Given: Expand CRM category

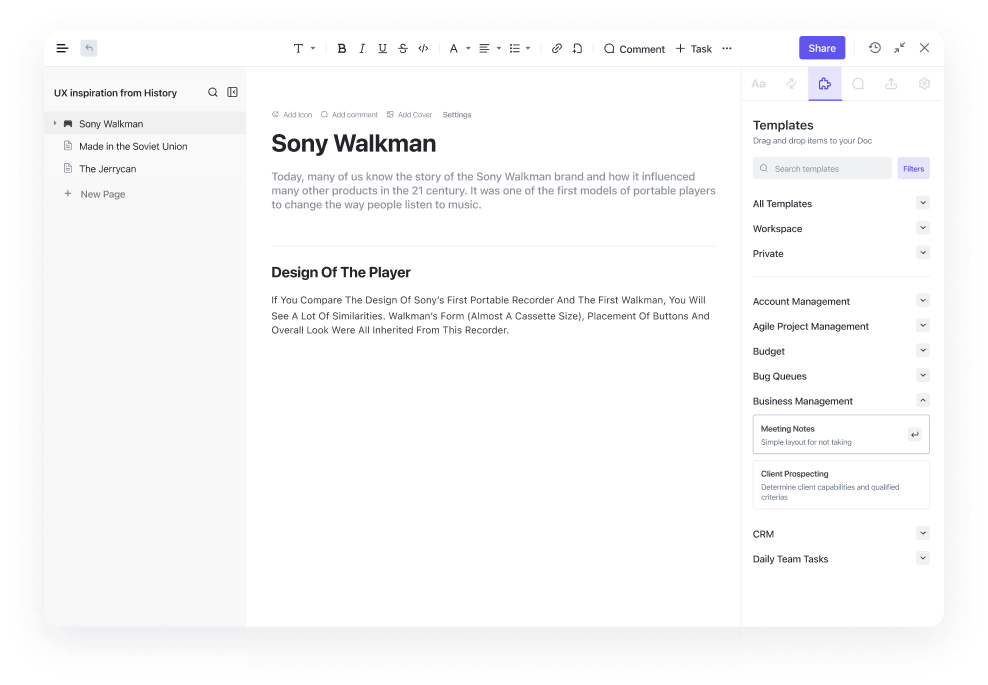Looking at the screenshot, I should click(x=923, y=533).
